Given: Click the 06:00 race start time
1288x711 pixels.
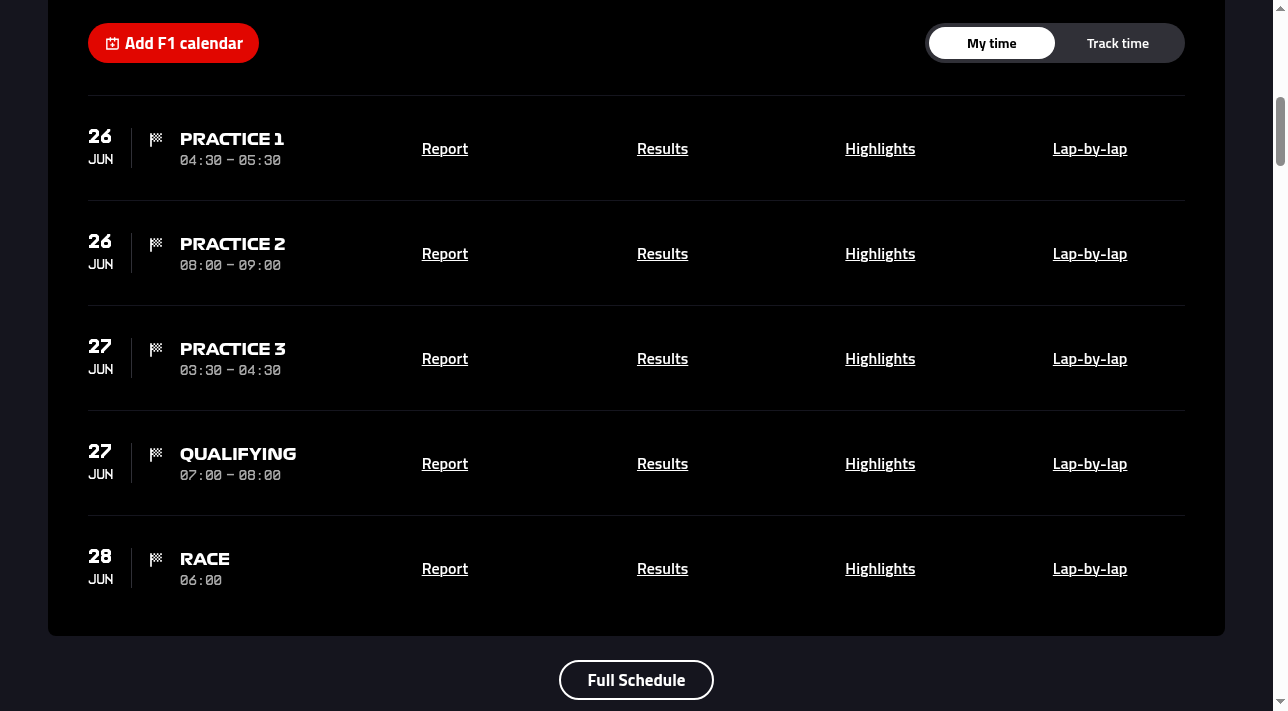Looking at the screenshot, I should tap(201, 581).
